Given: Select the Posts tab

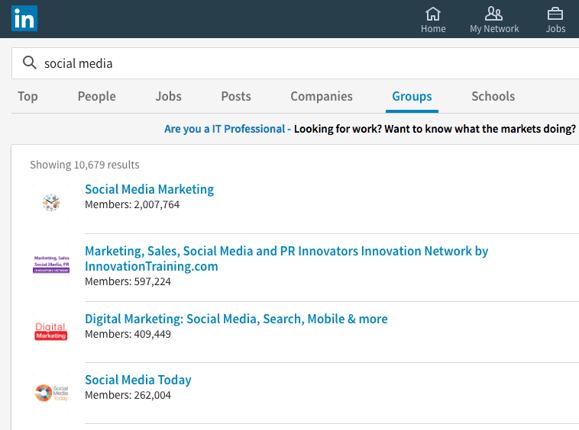Looking at the screenshot, I should point(236,96).
